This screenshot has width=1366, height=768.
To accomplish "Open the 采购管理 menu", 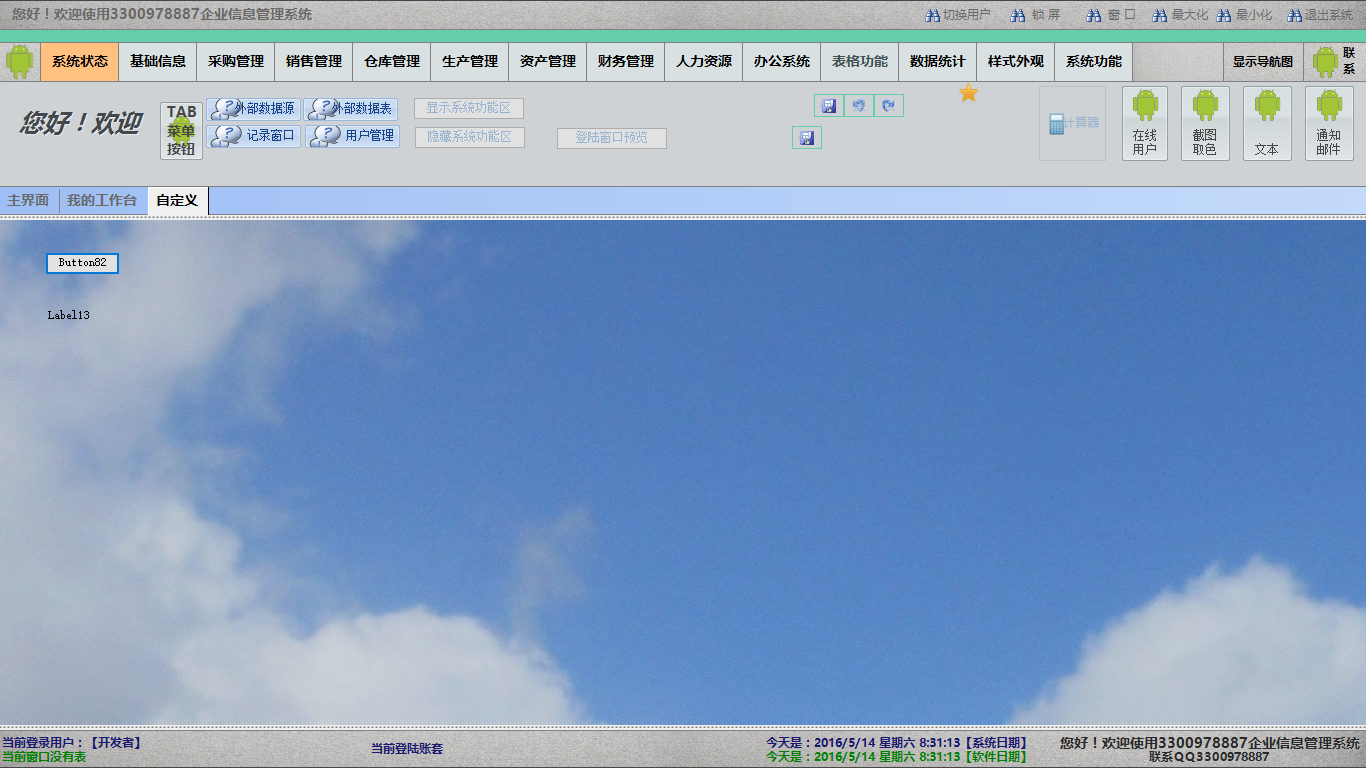I will coord(236,61).
